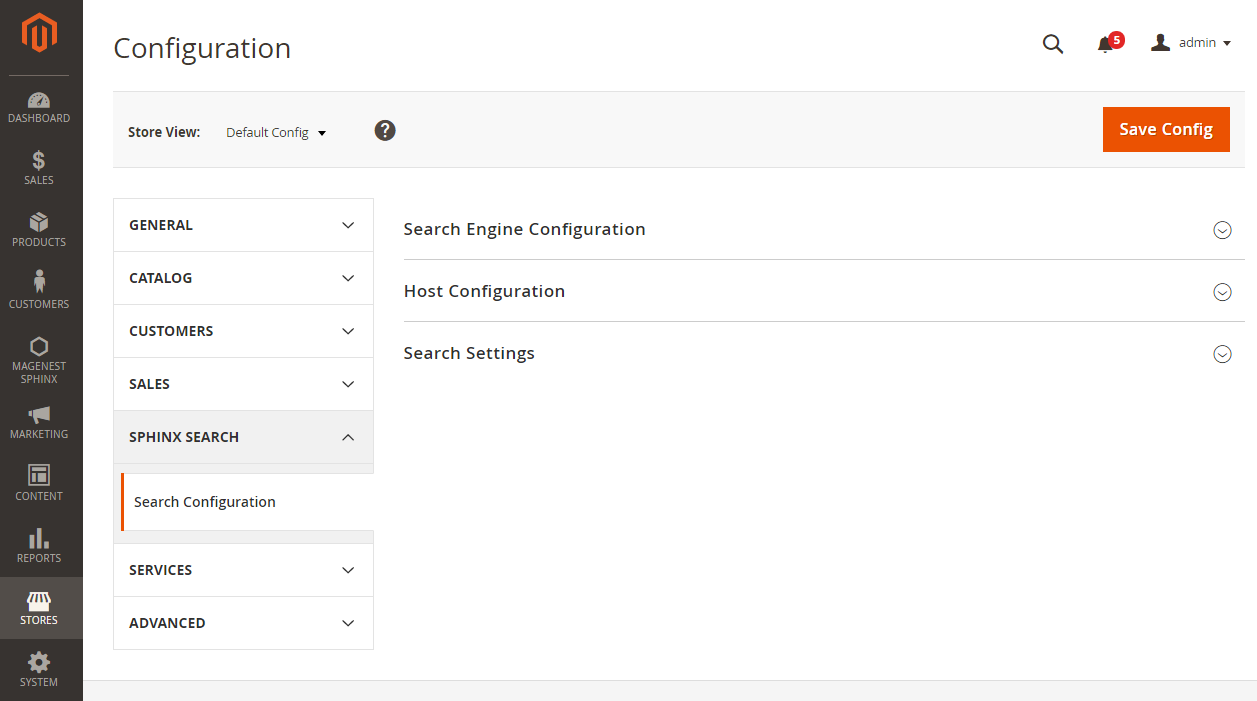
Task: Click the Magento logo
Action: pyautogui.click(x=40, y=31)
